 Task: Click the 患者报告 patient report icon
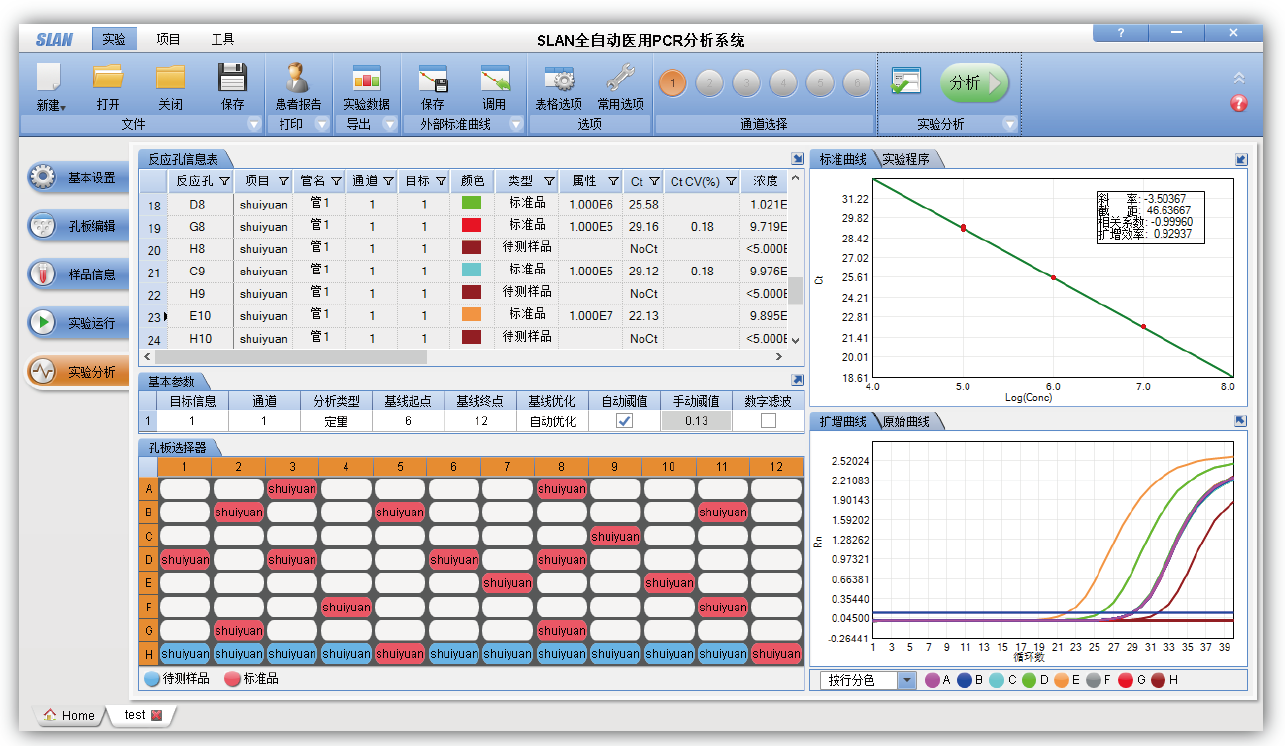[x=298, y=78]
